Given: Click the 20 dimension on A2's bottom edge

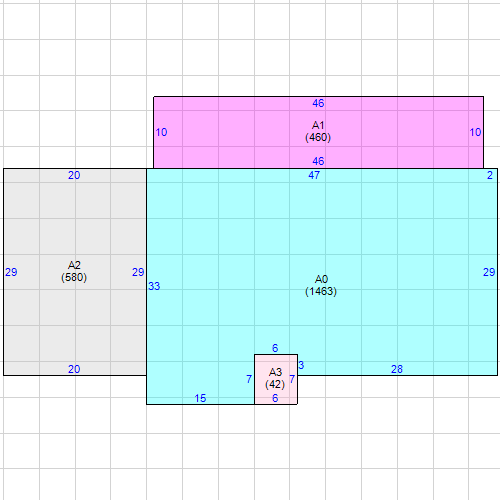Looking at the screenshot, I should pyautogui.click(x=74, y=369).
